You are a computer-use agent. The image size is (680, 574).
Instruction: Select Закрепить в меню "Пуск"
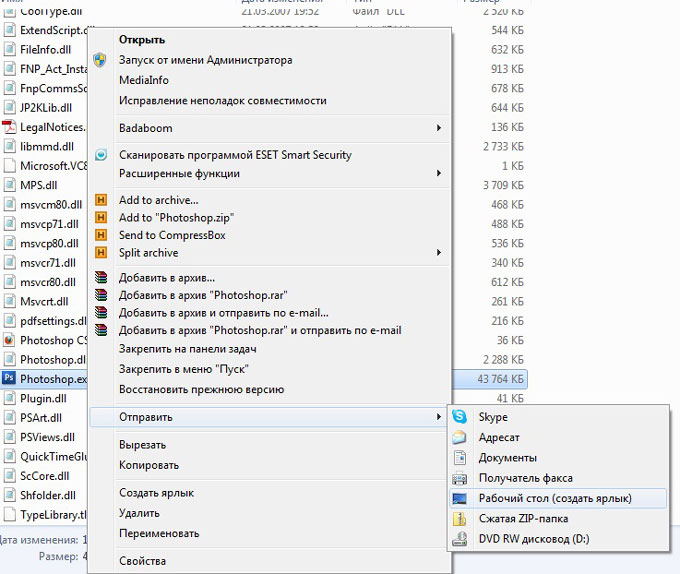coord(183,369)
